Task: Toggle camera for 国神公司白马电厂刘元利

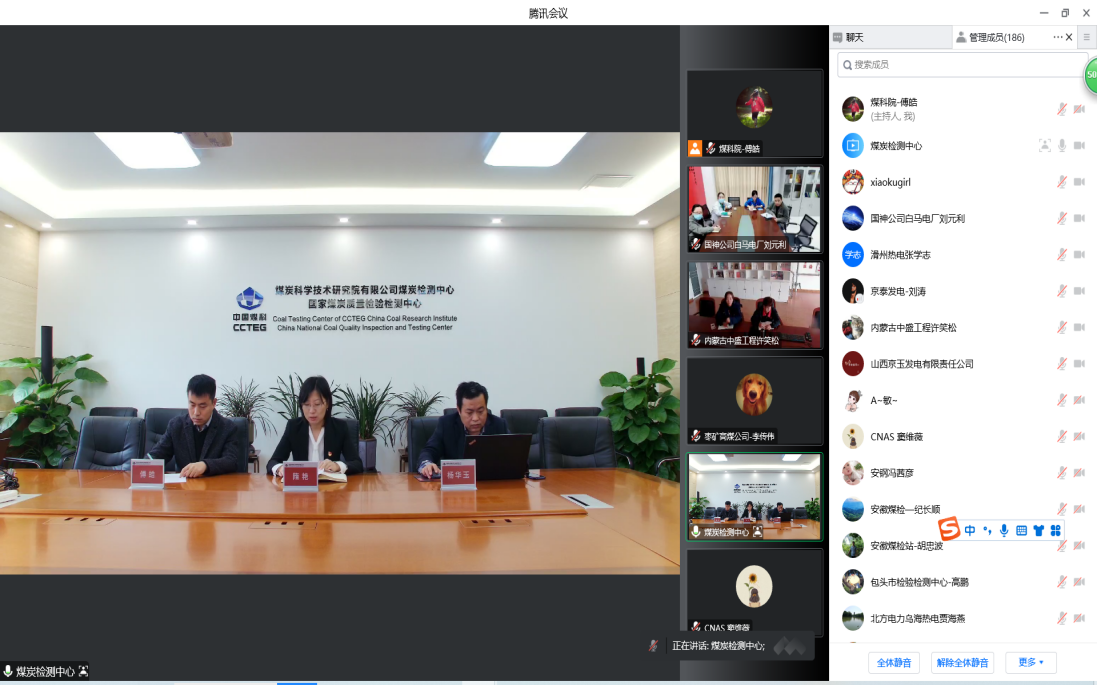Action: pyautogui.click(x=1080, y=218)
